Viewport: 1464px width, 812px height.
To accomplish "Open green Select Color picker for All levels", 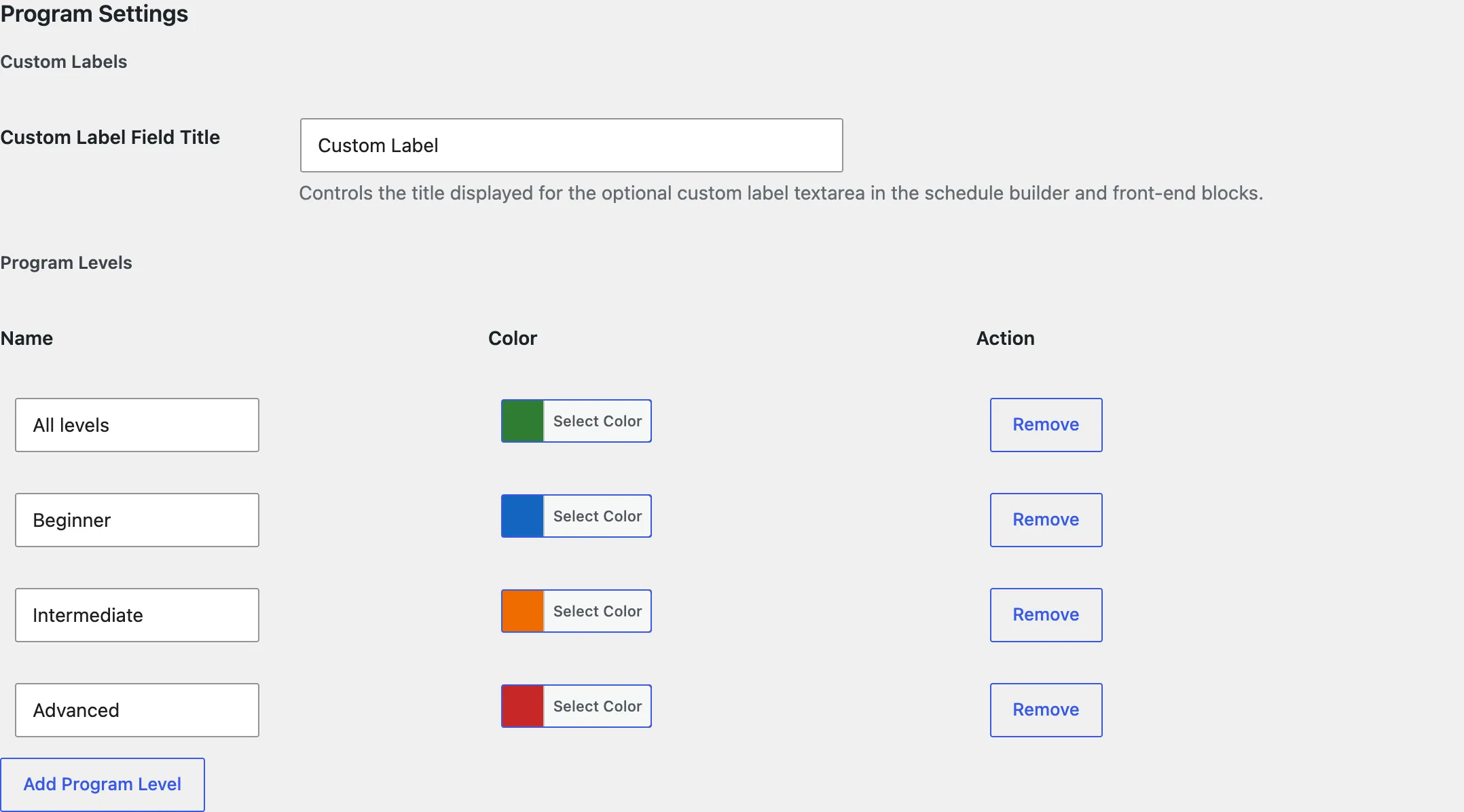I will click(x=577, y=421).
